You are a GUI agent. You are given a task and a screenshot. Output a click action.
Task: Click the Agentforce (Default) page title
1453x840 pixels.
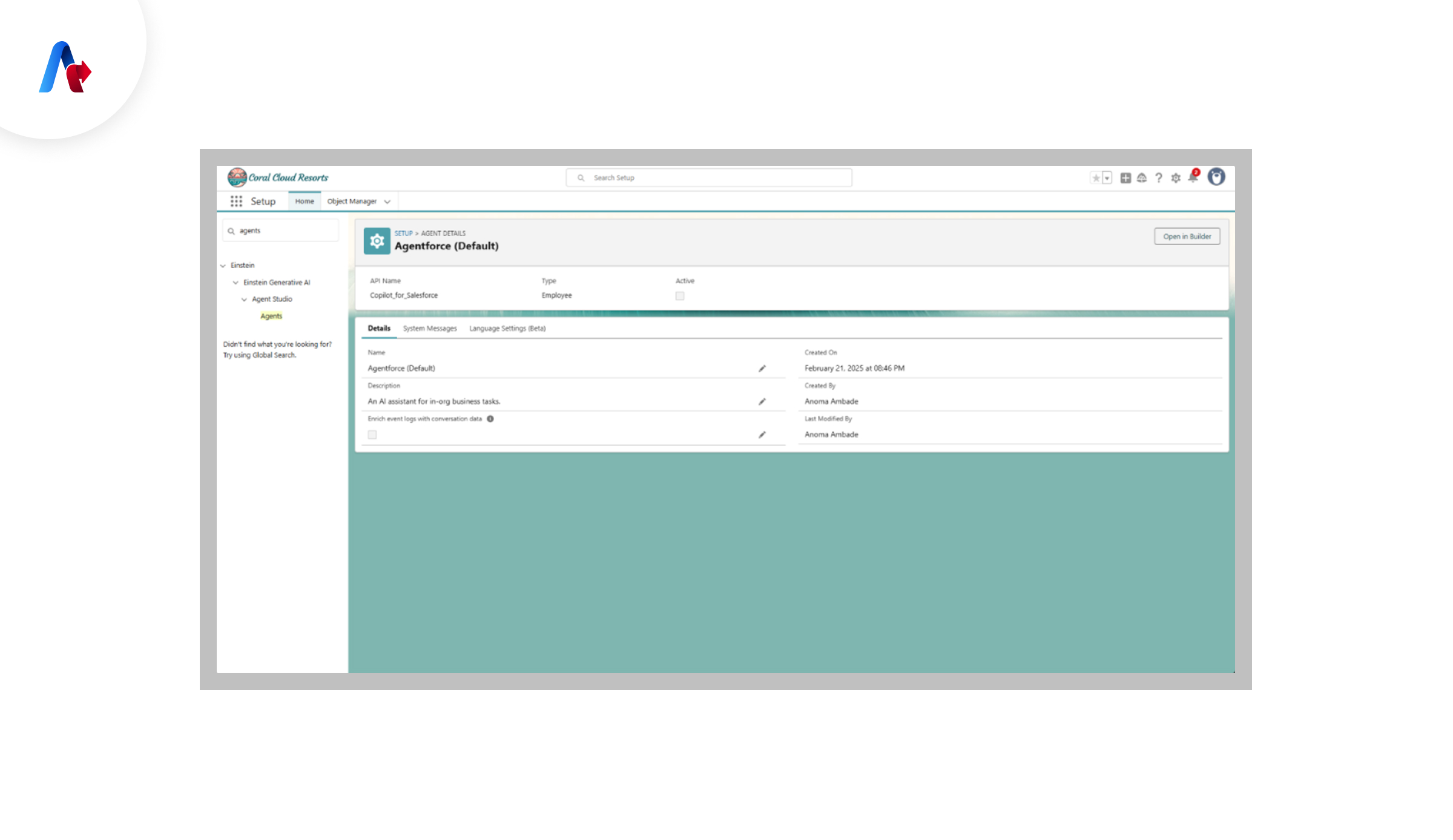(447, 246)
